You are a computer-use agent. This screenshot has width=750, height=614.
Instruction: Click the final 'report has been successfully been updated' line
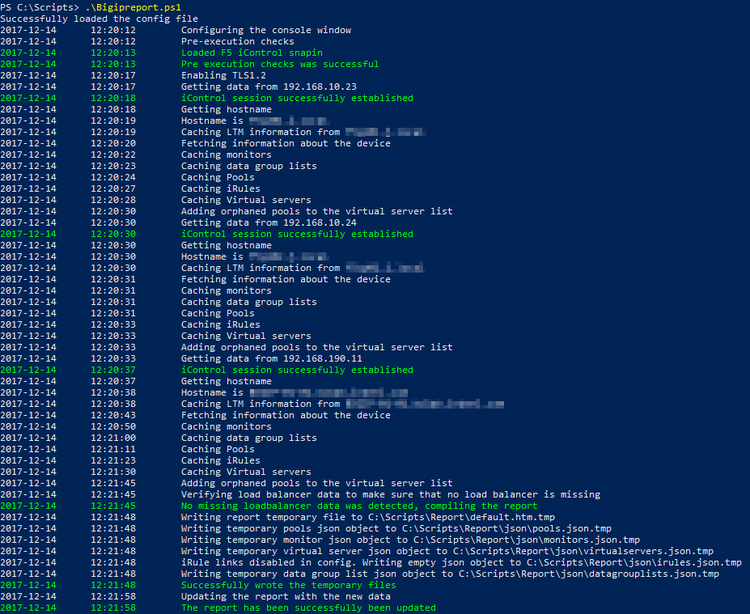tap(308, 608)
